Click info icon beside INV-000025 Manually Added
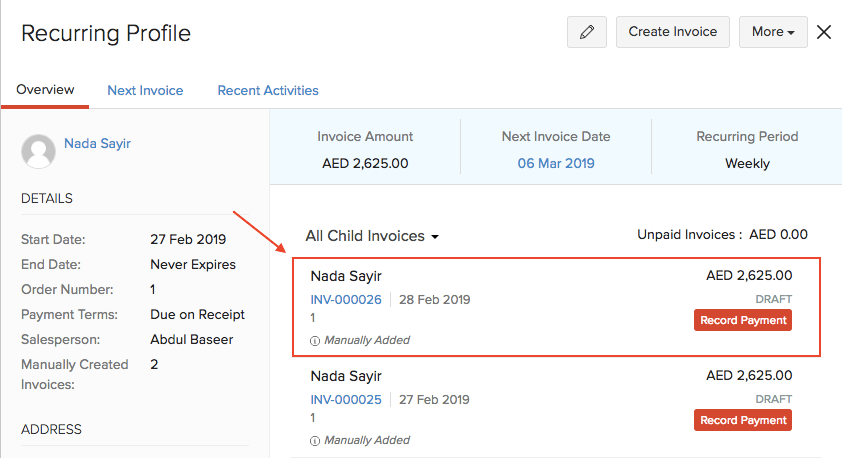 [x=315, y=440]
